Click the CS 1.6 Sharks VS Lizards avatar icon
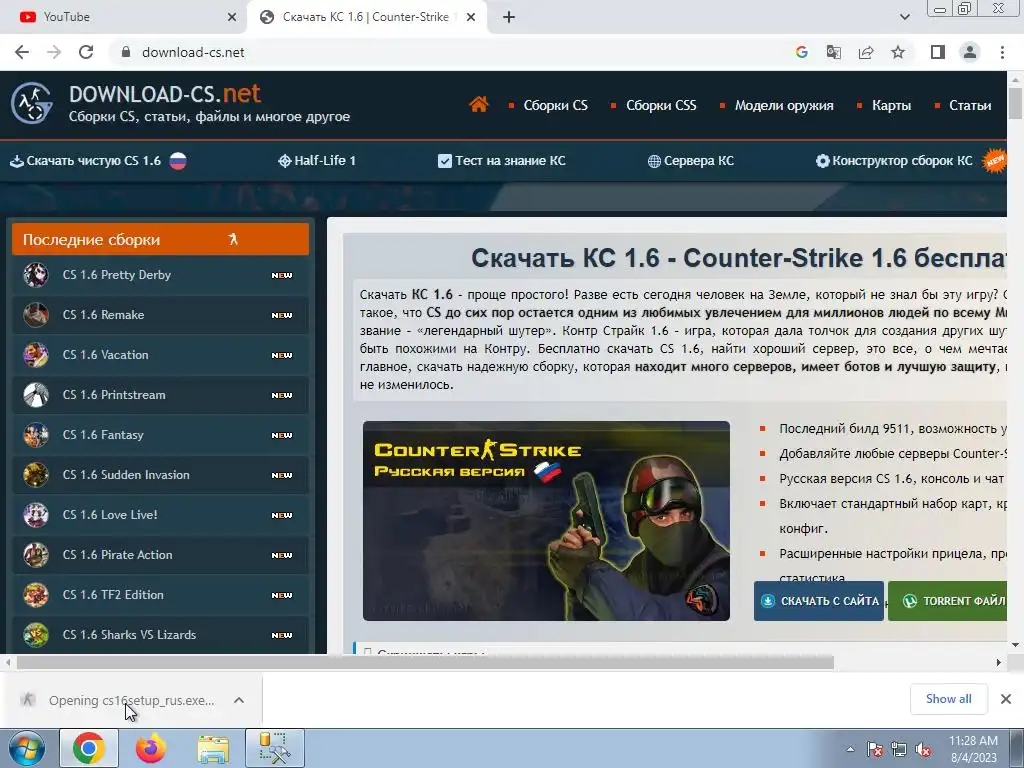 click(36, 635)
